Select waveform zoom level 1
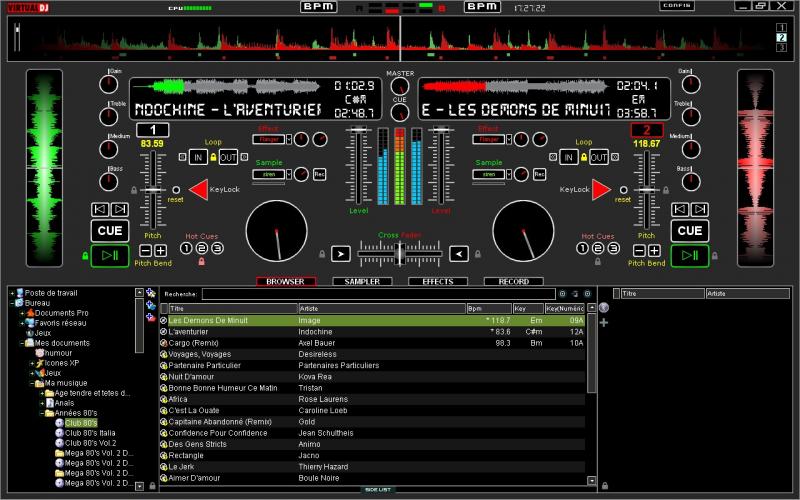Screen dimensions: 800x500 [781, 28]
